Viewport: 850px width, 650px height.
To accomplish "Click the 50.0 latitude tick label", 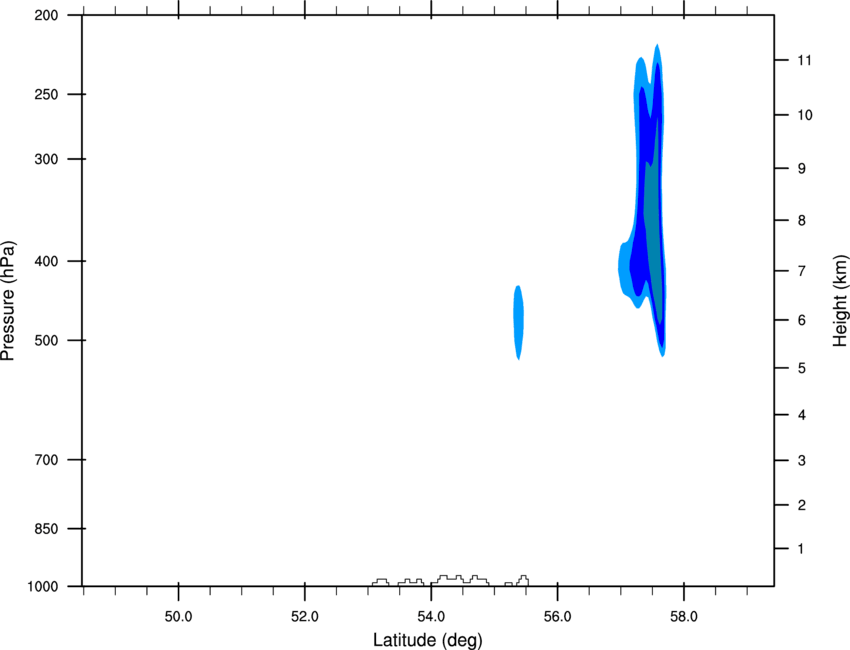I will 178,617.
